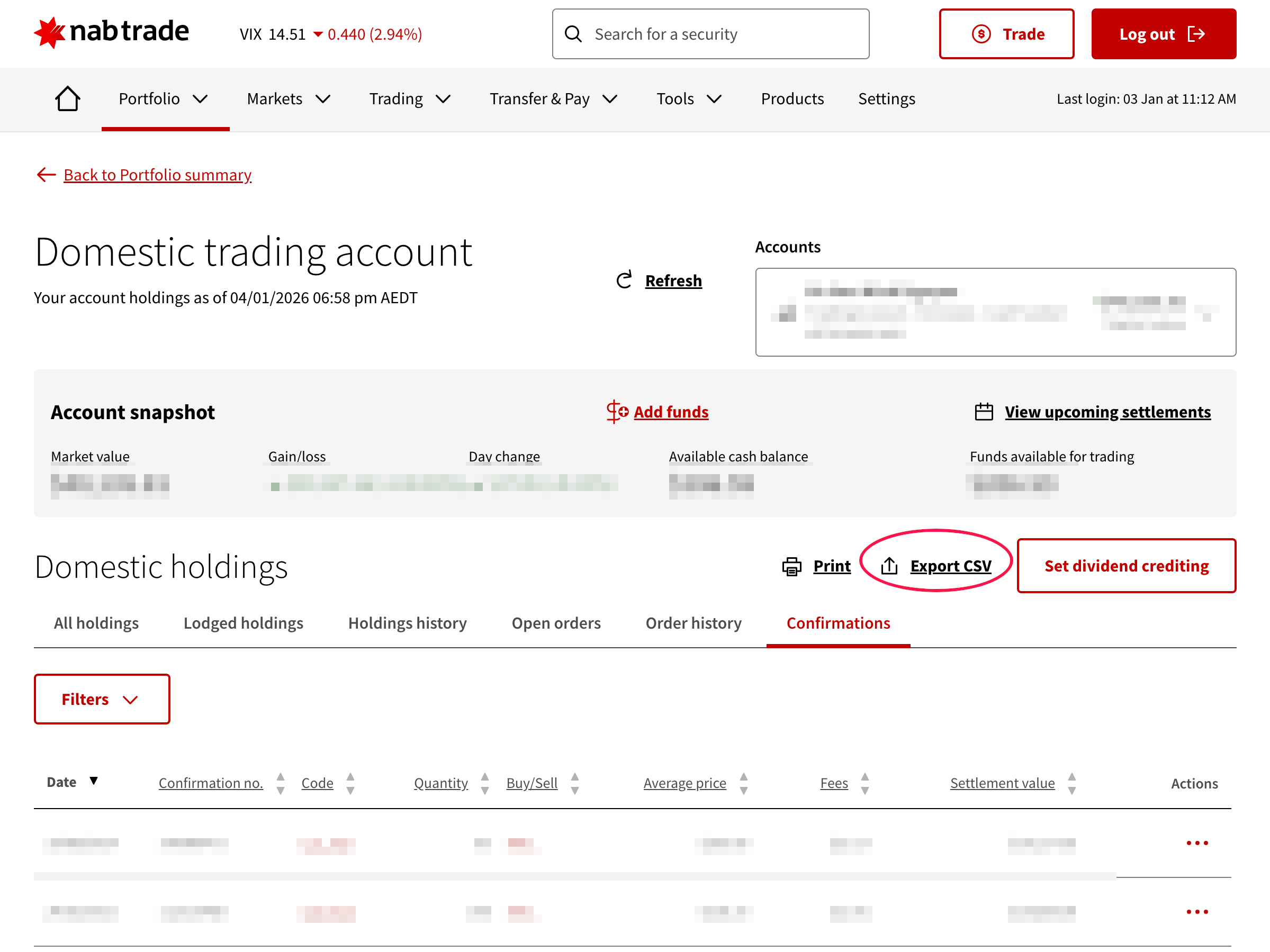Open the Accounts selector dropdown
This screenshot has height=952, width=1270.
pyautogui.click(x=995, y=312)
